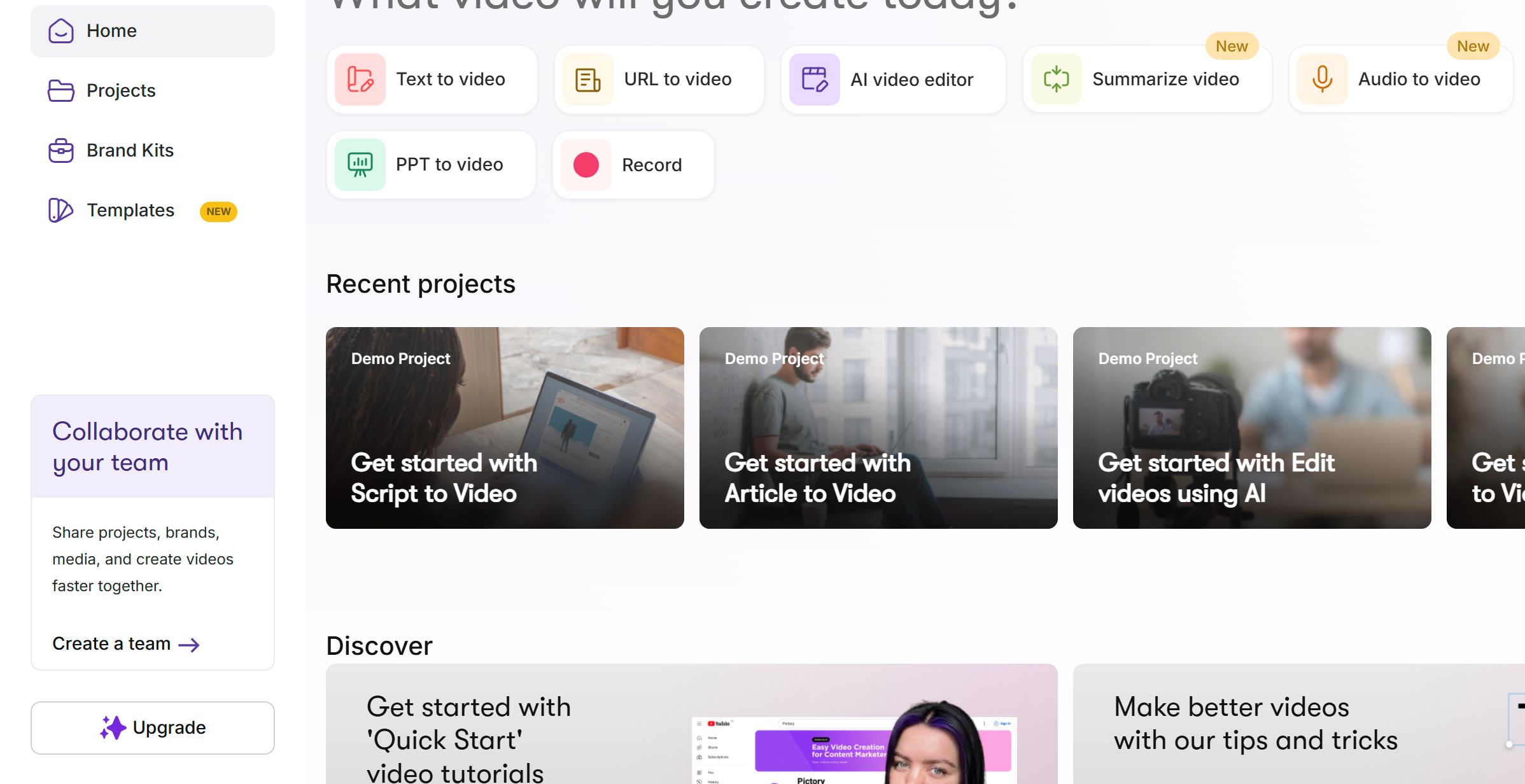The image size is (1525, 784).
Task: Click the URL to video icon
Action: point(587,80)
